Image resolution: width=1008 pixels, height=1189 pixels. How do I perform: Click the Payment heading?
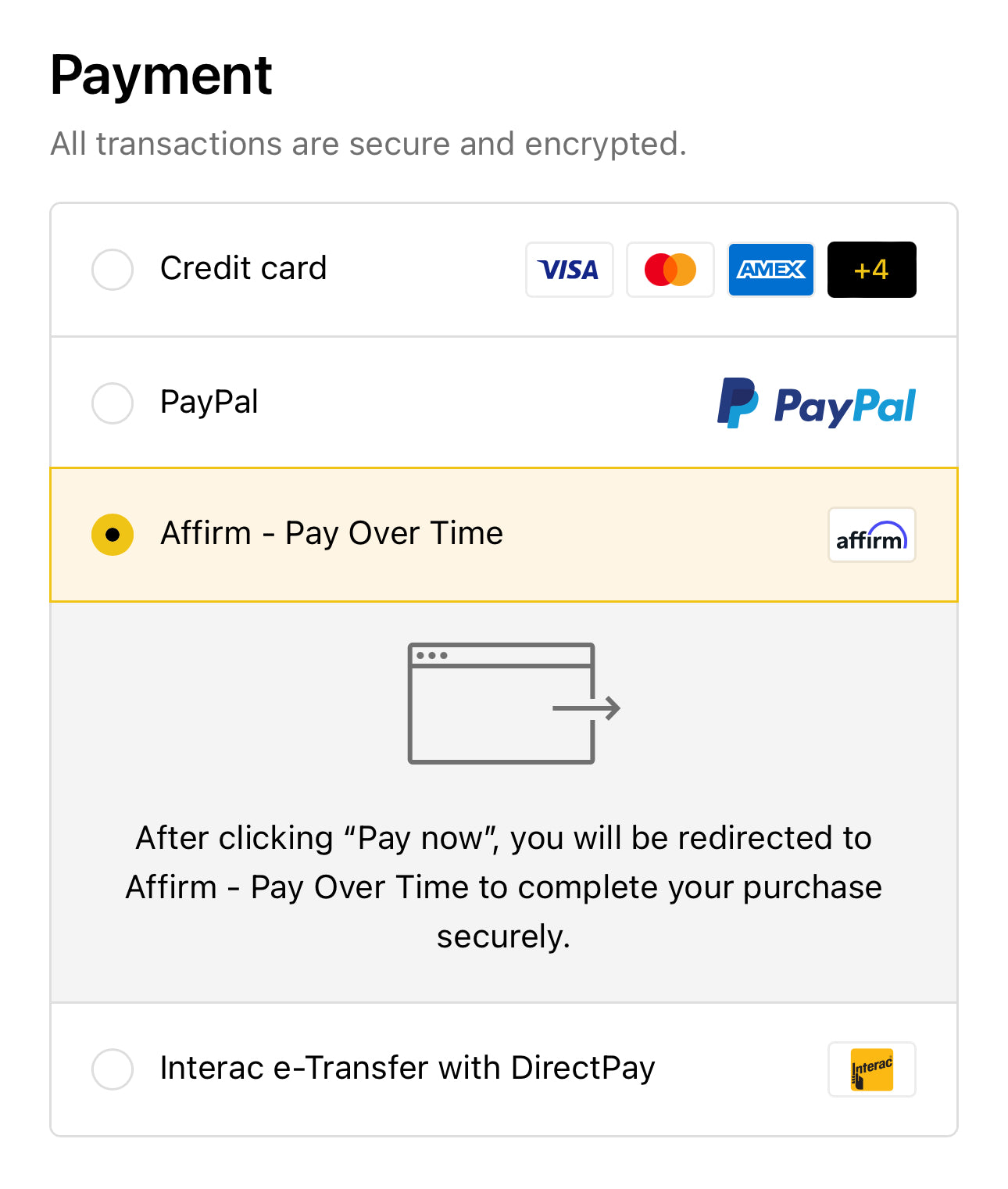[161, 76]
